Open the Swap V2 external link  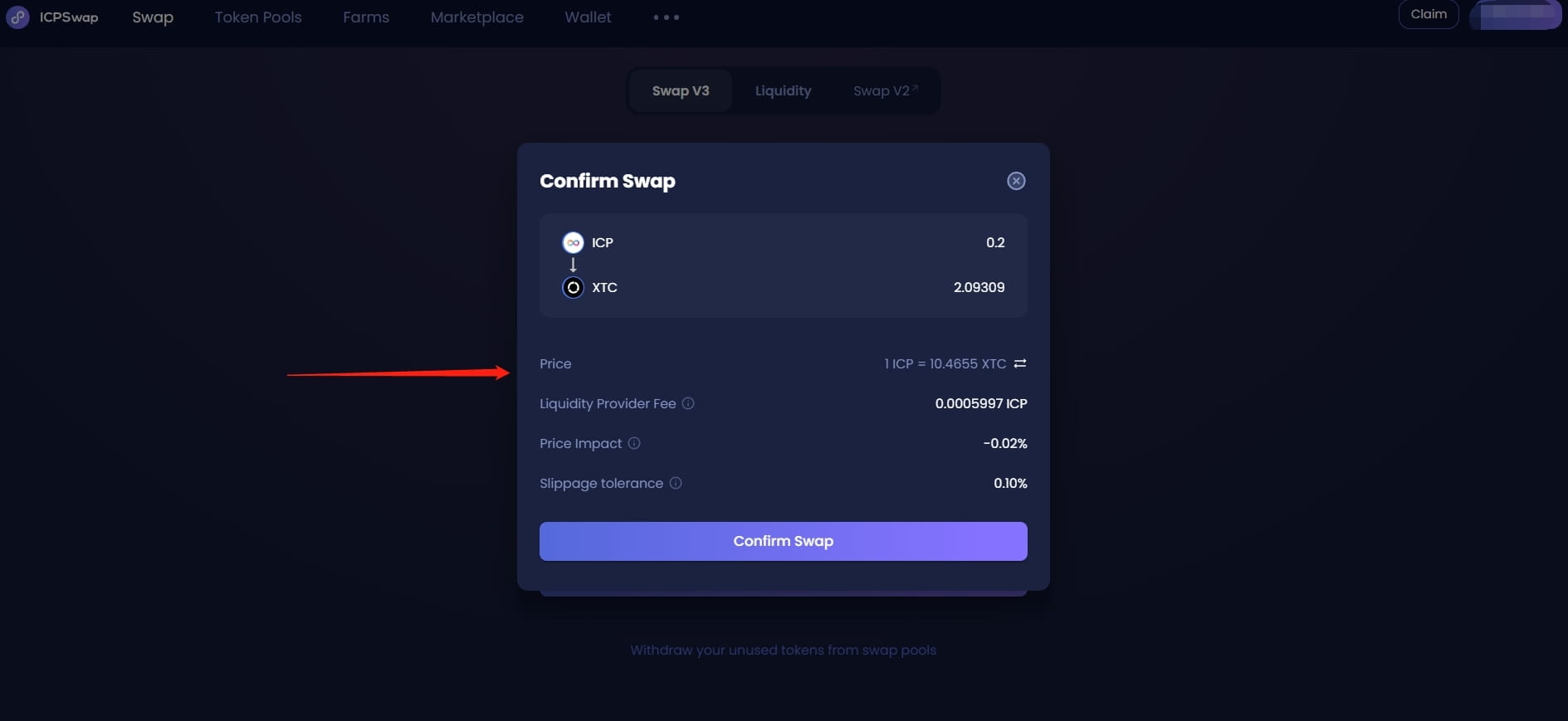tap(885, 90)
